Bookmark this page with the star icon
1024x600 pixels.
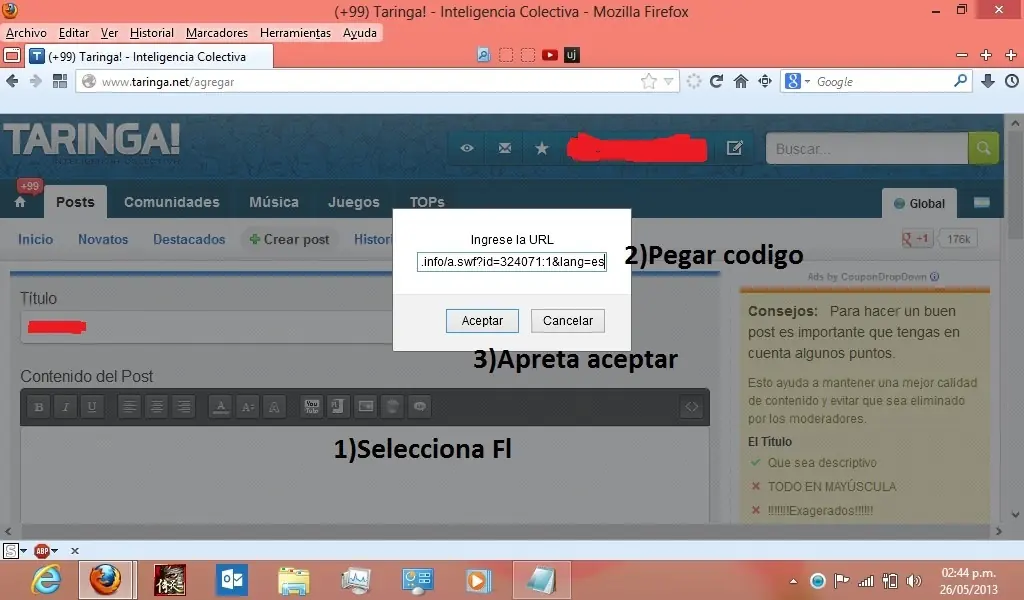tap(648, 81)
